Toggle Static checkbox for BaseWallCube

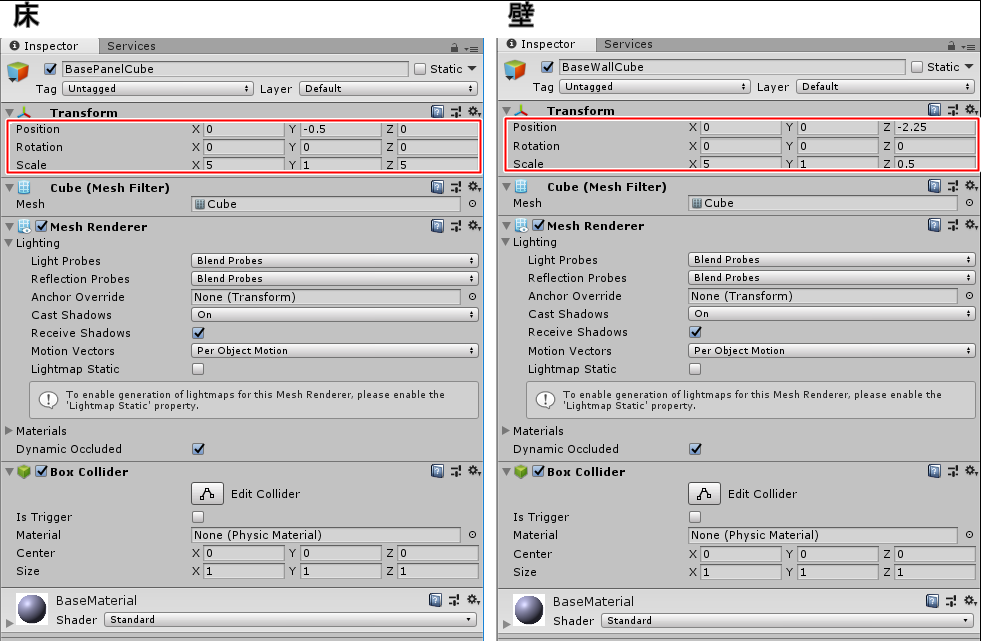pos(917,67)
